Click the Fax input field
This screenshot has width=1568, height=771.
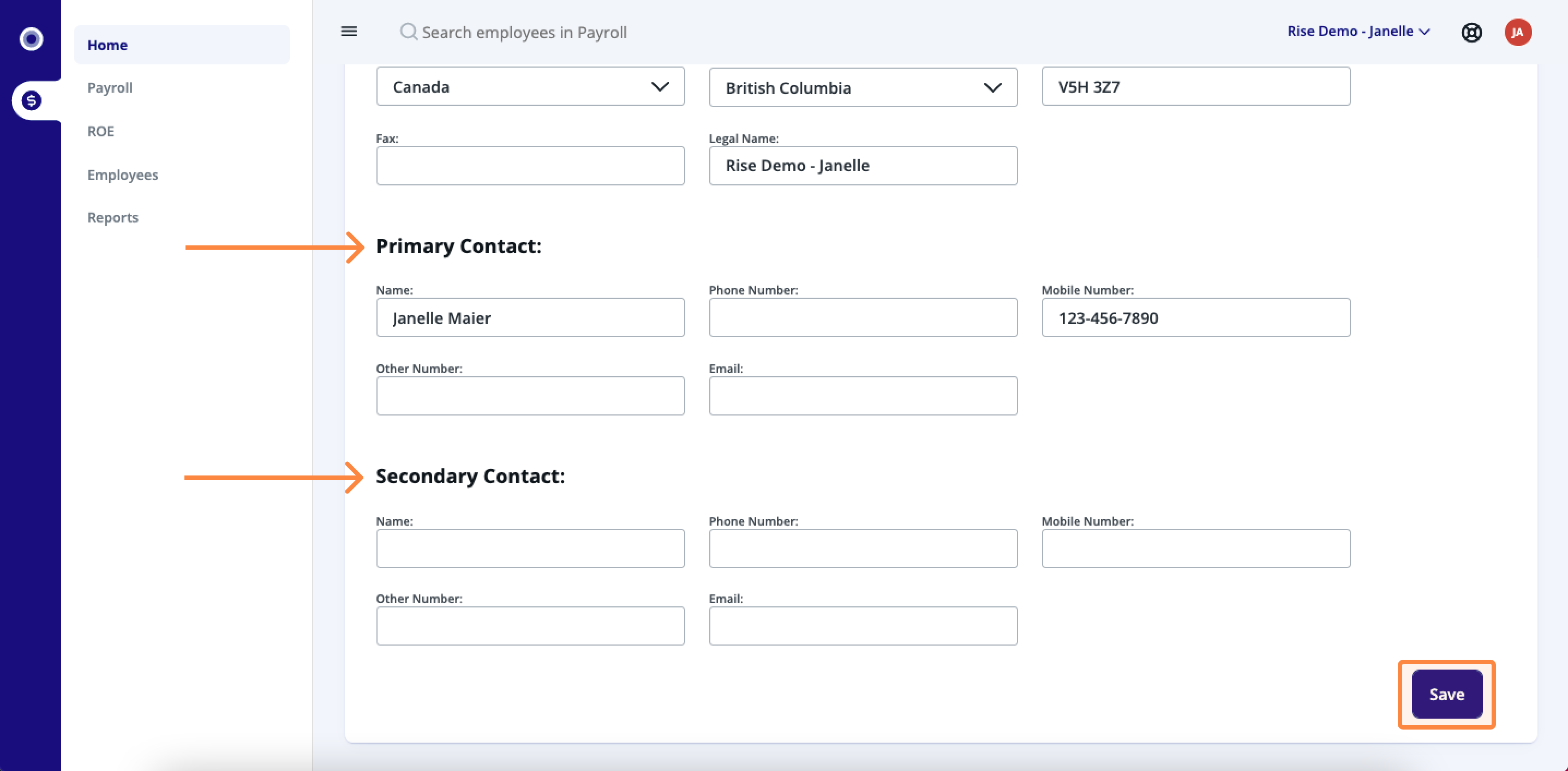(x=530, y=166)
